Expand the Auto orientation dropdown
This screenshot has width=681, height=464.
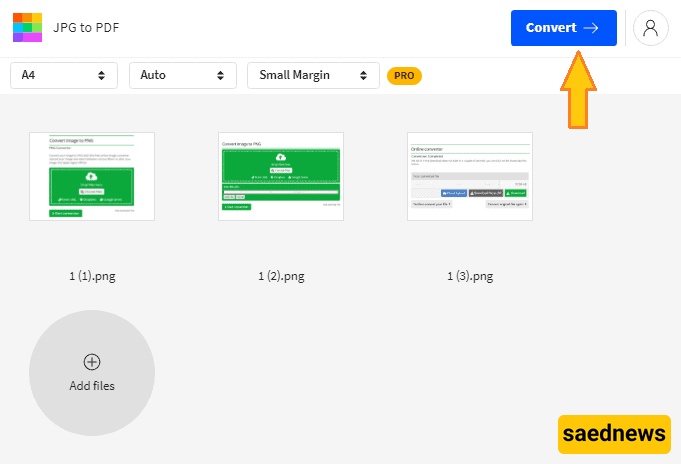(182, 75)
